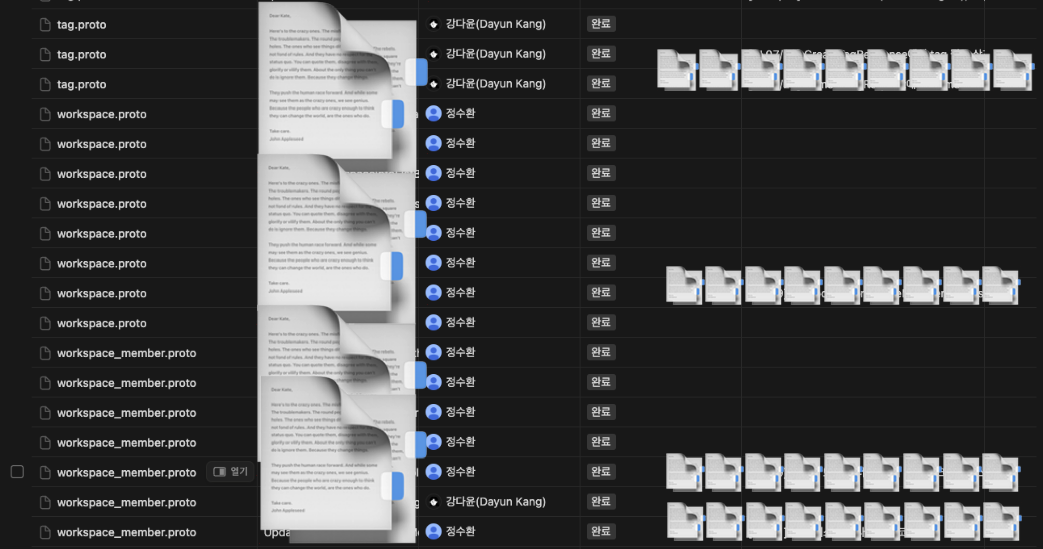The height and width of the screenshot is (549, 1043).
Task: Tick the checkbox beside the workspace_member.proto row
Action: point(17,472)
